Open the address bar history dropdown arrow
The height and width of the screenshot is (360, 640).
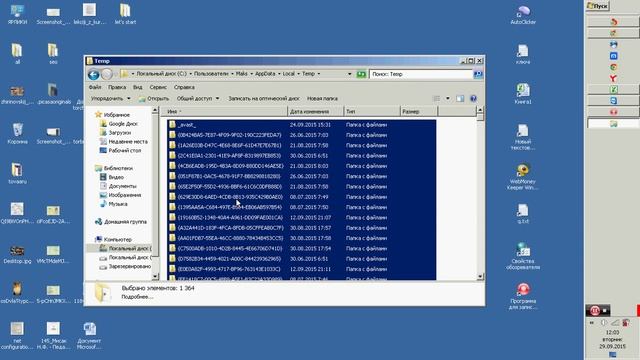click(x=349, y=74)
